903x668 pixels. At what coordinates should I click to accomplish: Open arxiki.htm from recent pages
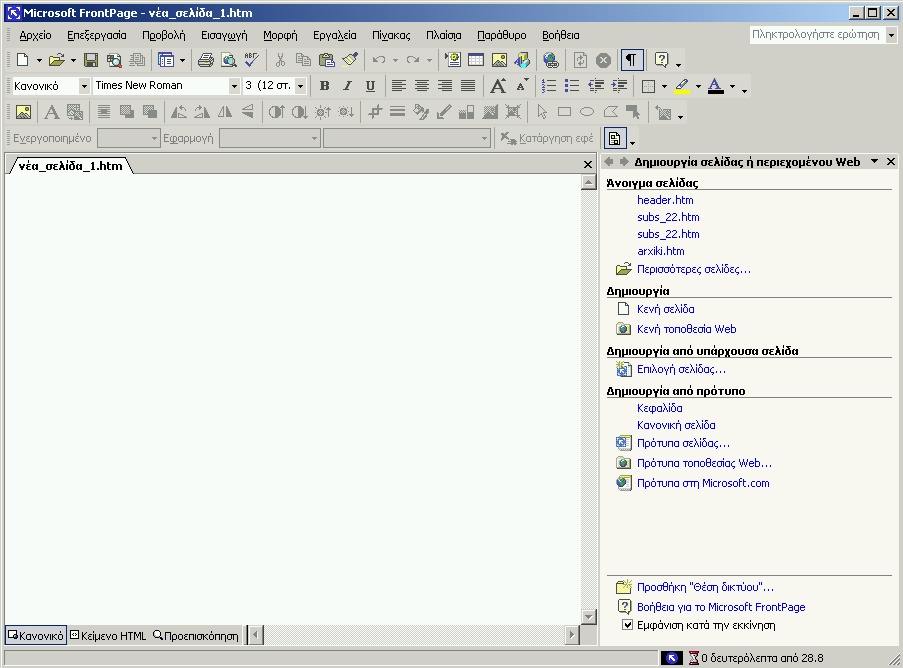(661, 251)
